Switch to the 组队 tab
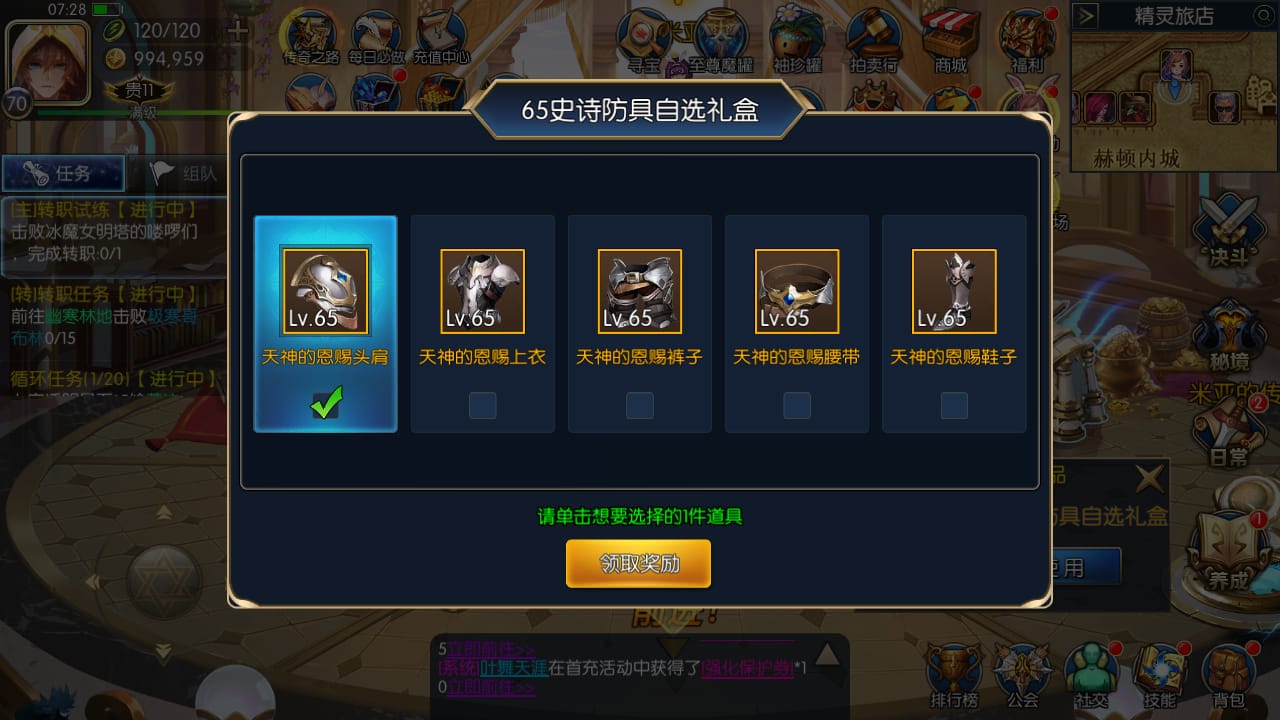Viewport: 1280px width, 720px height. coord(184,173)
